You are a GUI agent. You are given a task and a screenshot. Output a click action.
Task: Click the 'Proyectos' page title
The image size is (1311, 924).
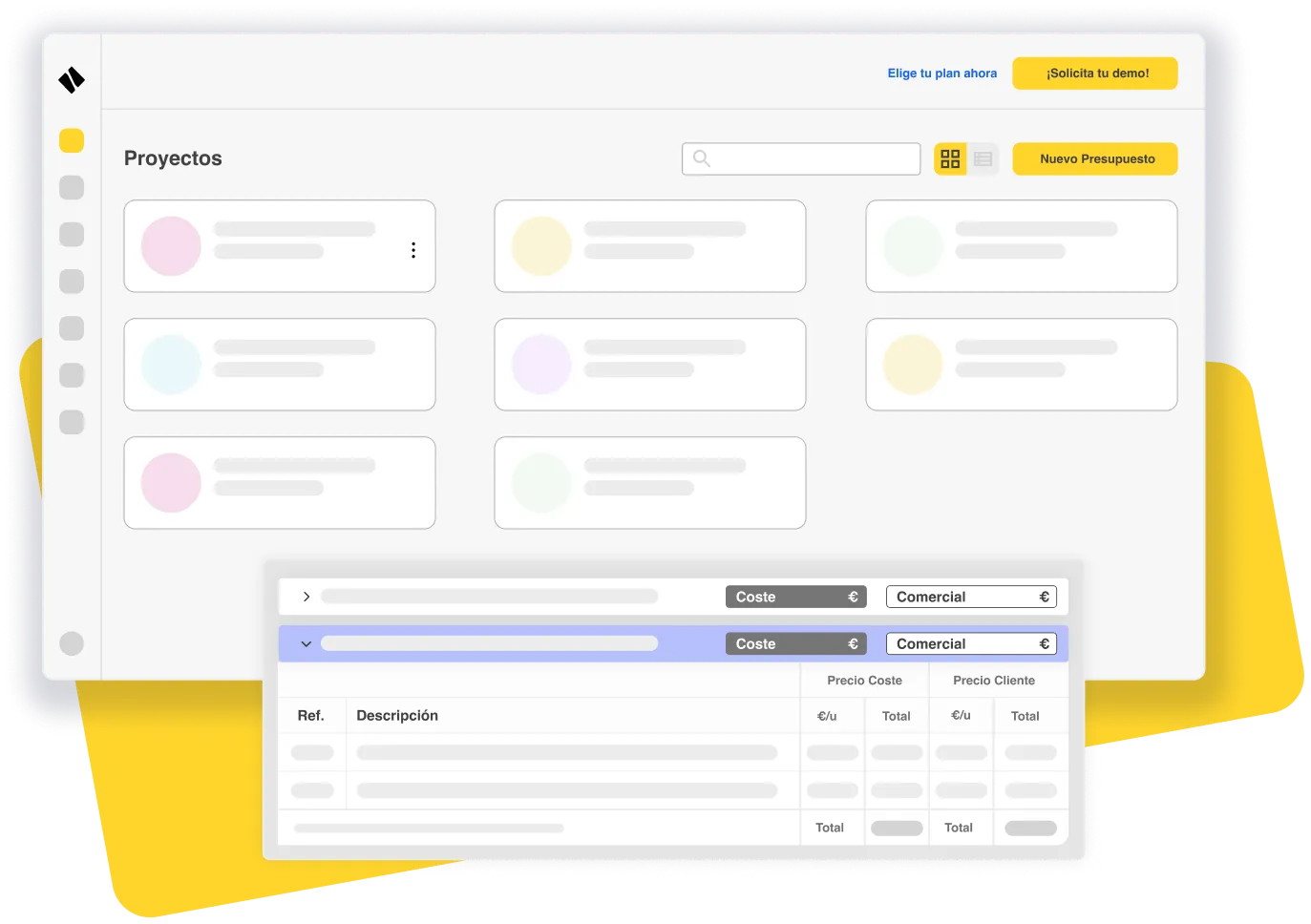pos(173,158)
